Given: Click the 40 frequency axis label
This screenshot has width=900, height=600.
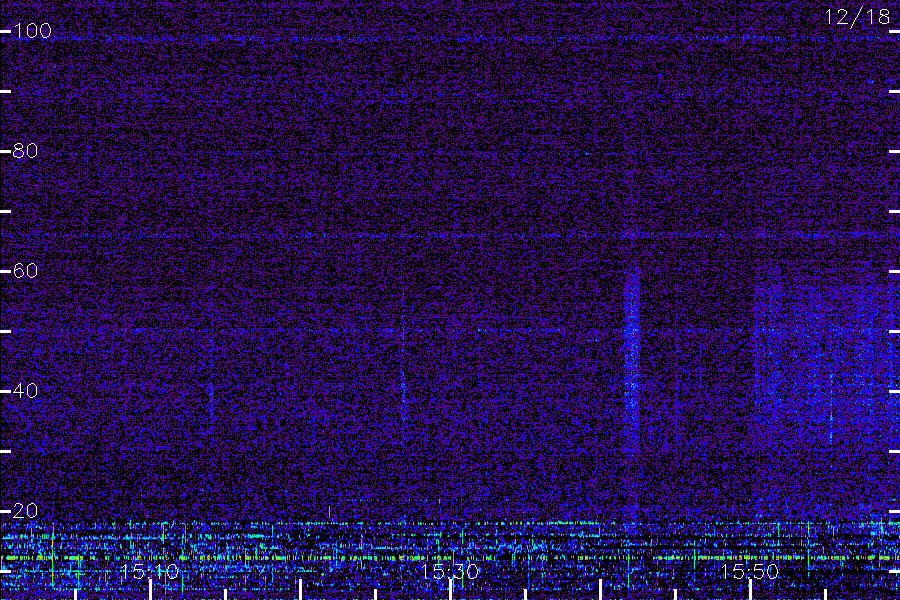Looking at the screenshot, I should coord(25,391).
